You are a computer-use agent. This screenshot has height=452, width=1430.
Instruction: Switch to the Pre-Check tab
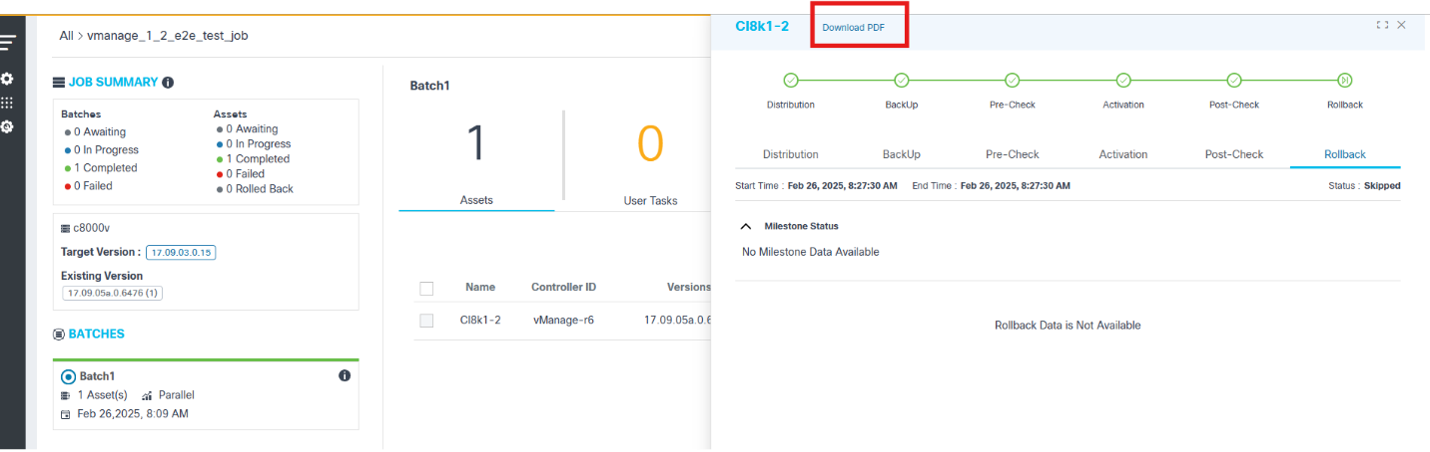point(1012,154)
